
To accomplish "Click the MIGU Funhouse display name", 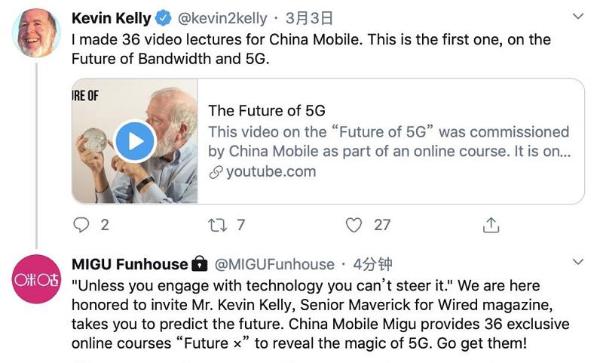I will [130, 264].
